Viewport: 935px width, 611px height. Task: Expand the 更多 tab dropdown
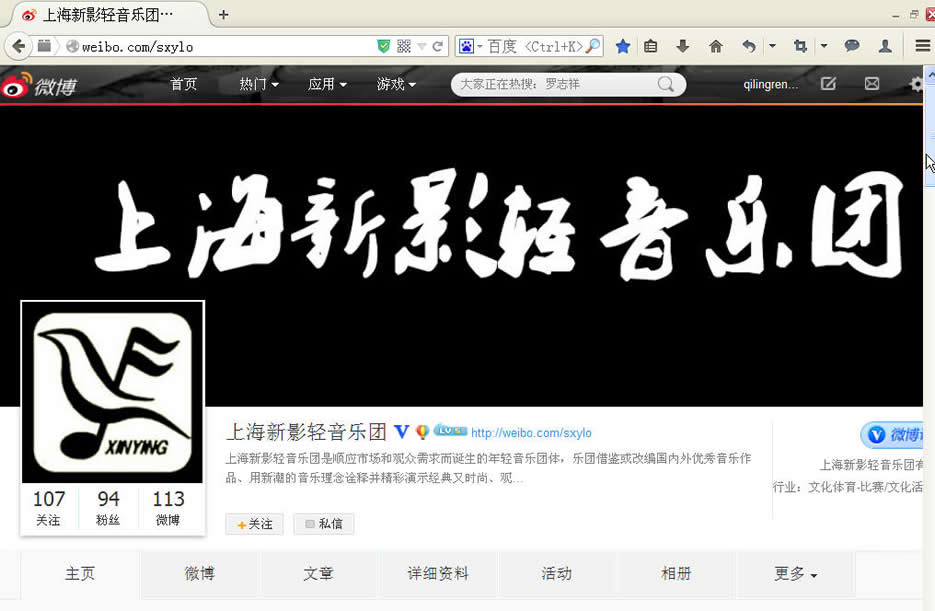[795, 573]
